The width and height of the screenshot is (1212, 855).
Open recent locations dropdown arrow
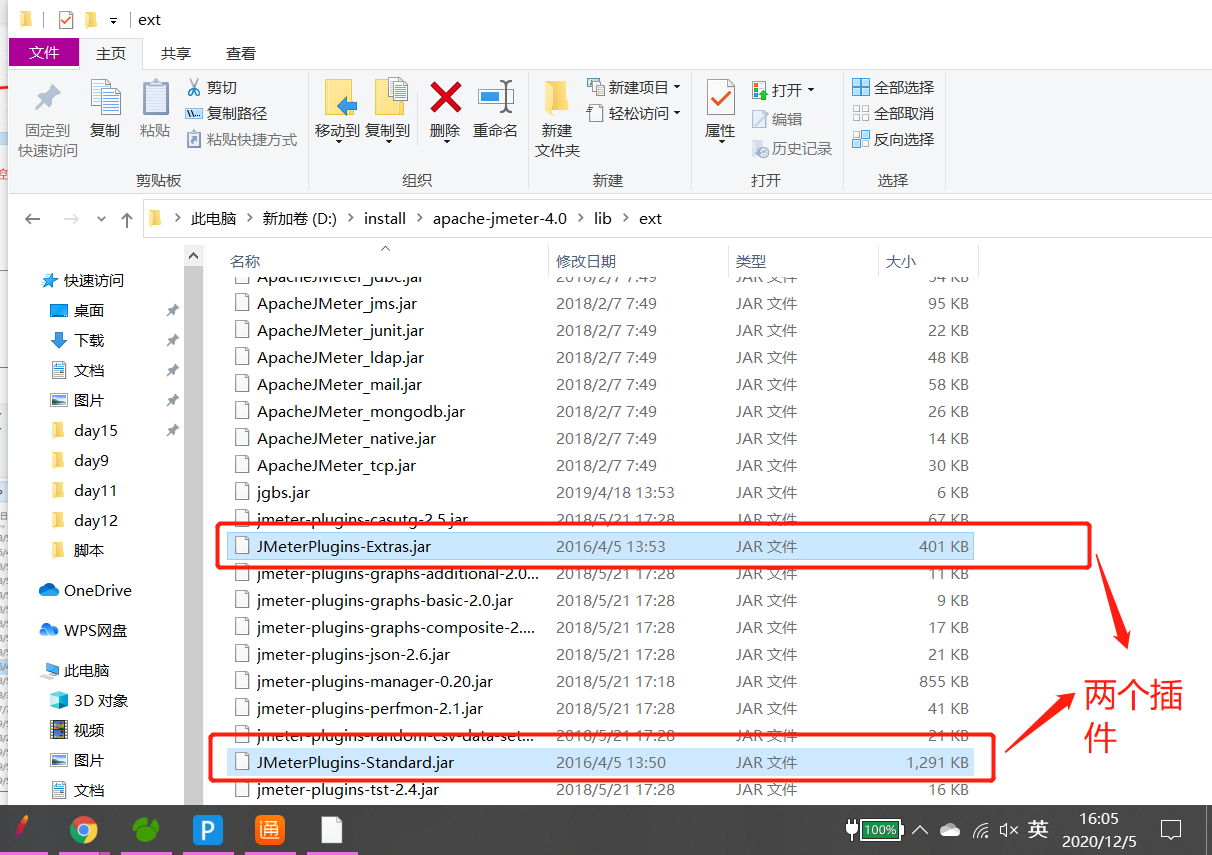click(x=101, y=219)
